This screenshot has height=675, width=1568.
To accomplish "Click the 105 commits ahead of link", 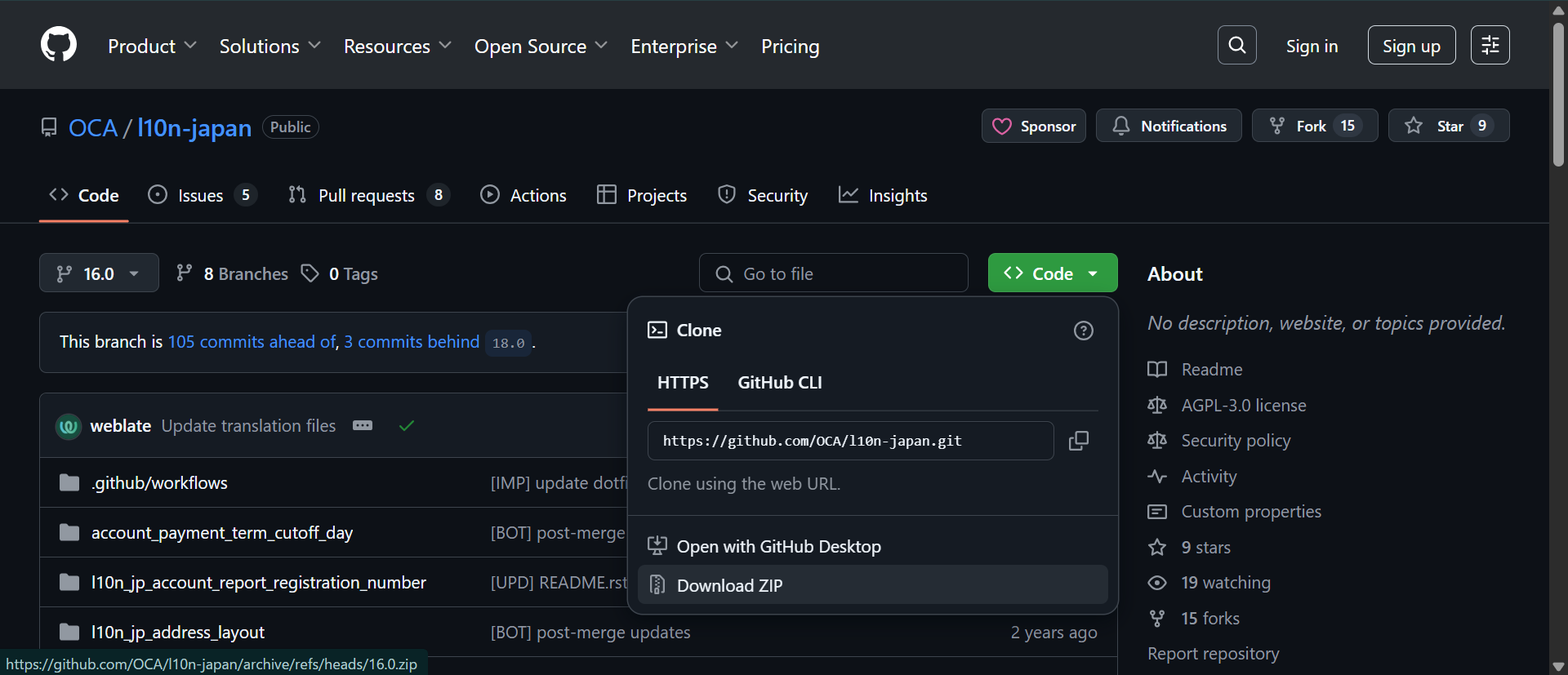I will tap(253, 342).
